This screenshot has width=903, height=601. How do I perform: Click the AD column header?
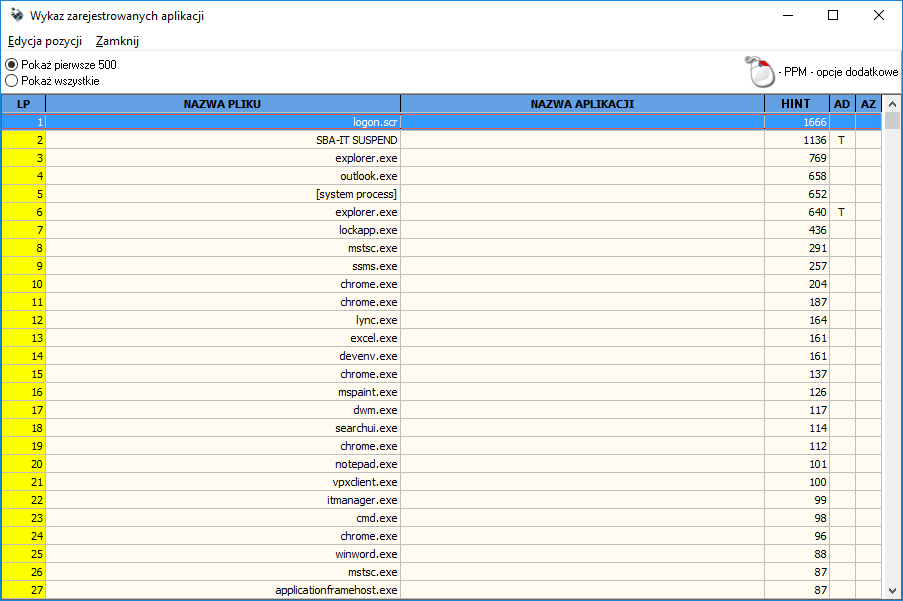pos(842,104)
